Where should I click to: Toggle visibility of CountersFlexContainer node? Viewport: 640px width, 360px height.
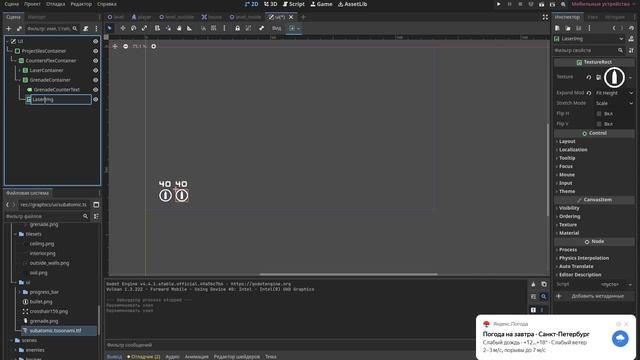[96, 61]
